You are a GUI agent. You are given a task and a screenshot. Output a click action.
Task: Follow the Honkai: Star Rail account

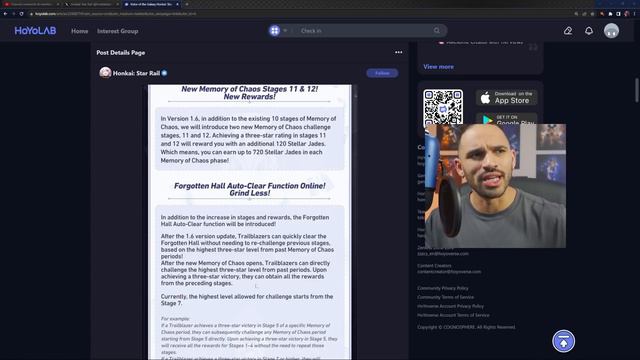[382, 73]
